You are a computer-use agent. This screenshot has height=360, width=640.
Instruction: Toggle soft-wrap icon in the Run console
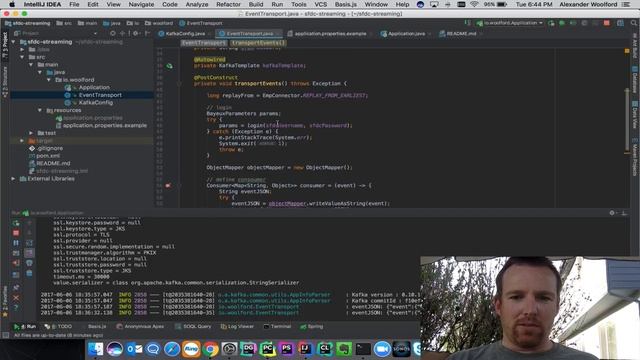point(29,243)
